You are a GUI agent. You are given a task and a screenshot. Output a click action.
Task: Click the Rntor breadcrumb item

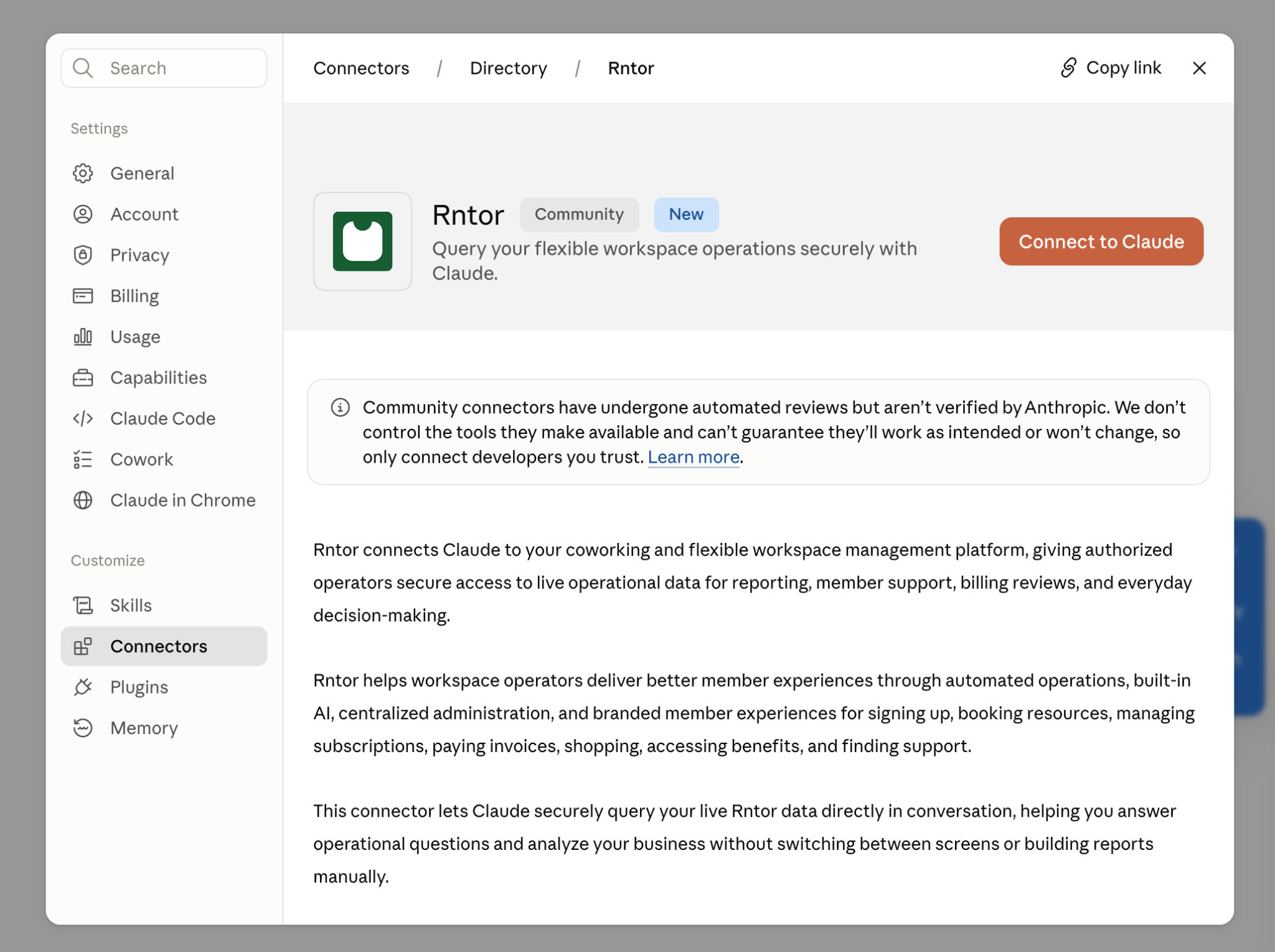click(x=631, y=68)
